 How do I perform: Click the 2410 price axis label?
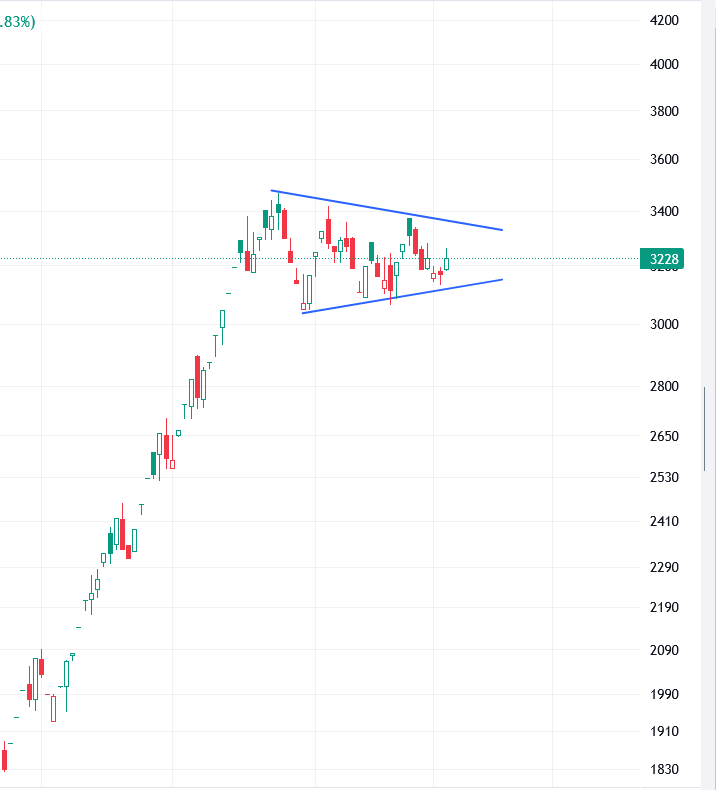pos(664,521)
